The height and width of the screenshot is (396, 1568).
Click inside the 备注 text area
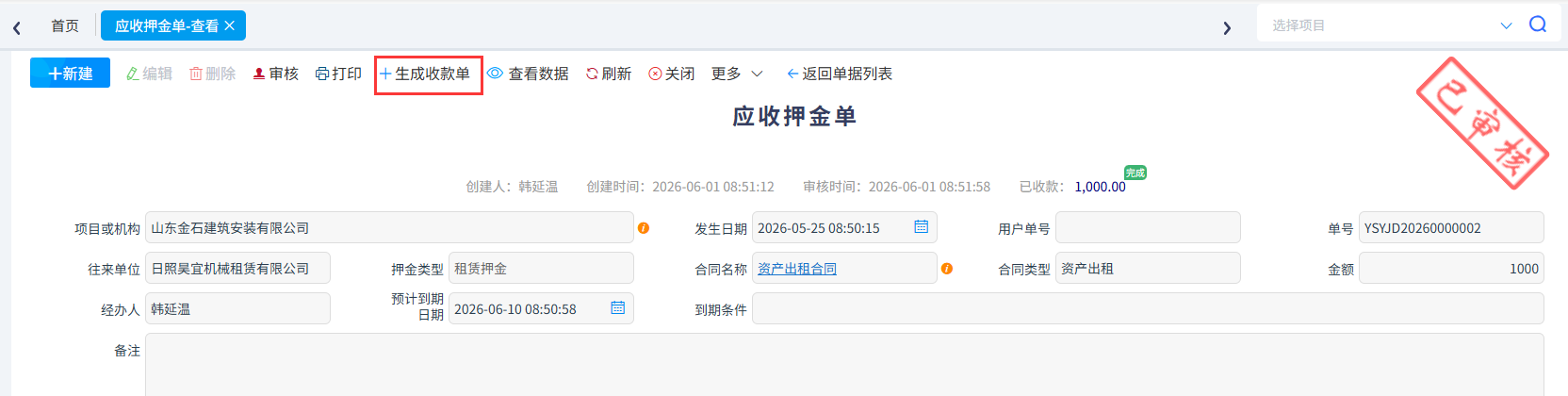click(844, 365)
